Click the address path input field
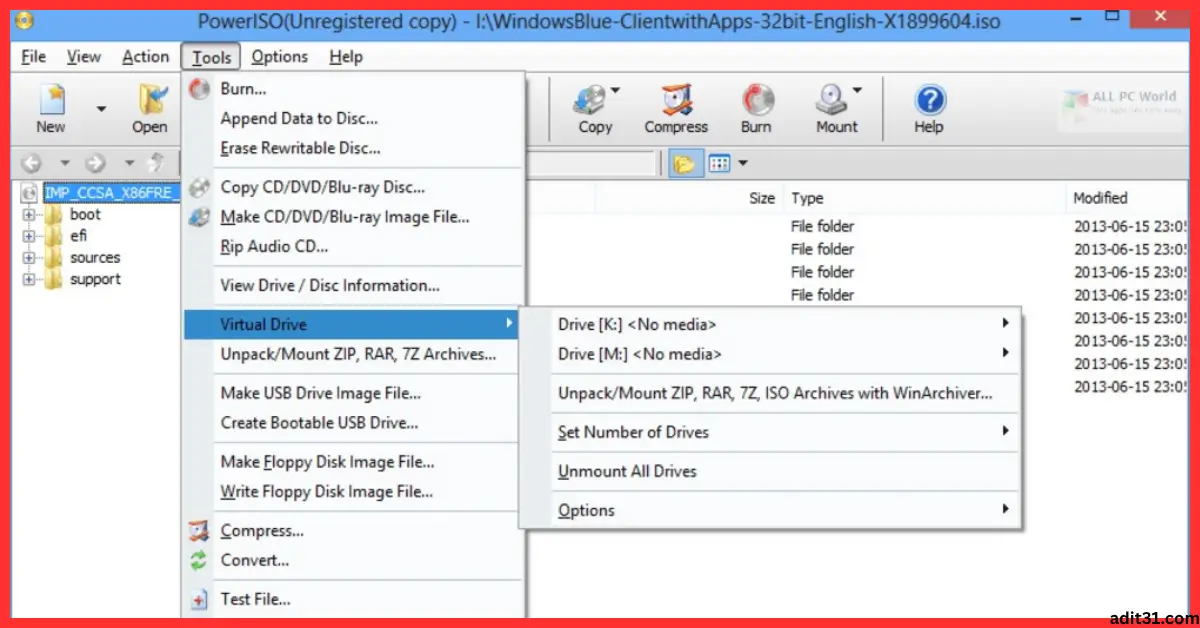1200x628 pixels. click(592, 163)
